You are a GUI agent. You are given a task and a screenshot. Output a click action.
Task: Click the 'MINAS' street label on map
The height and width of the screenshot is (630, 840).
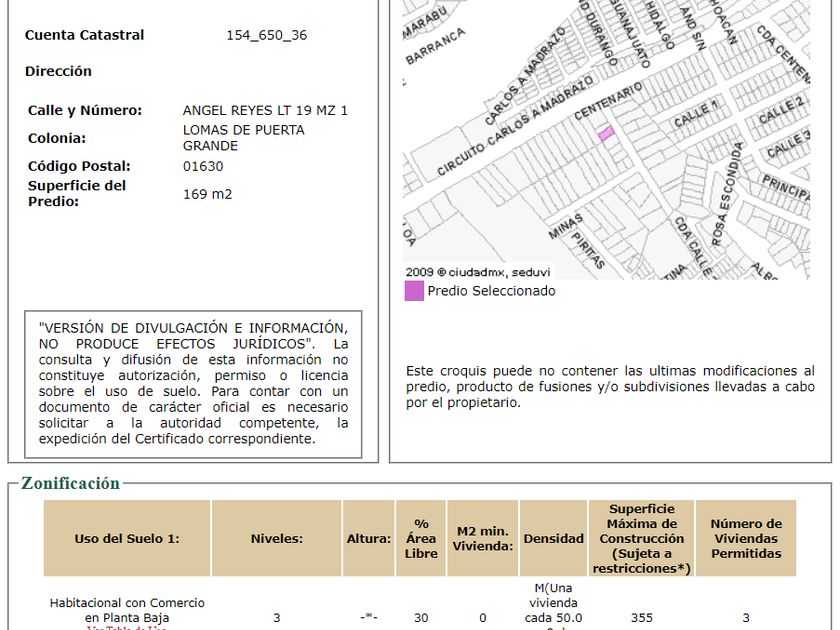coord(565,227)
